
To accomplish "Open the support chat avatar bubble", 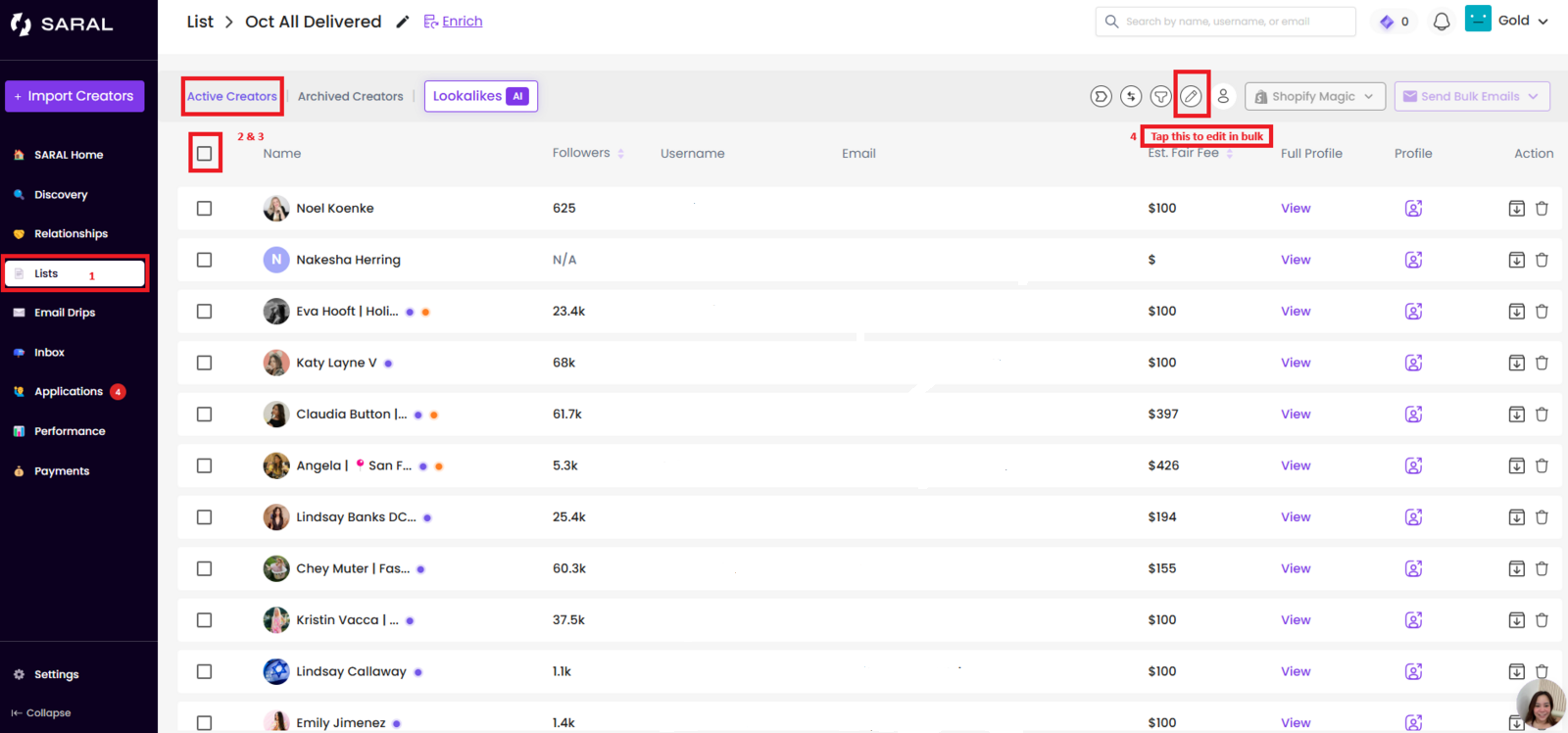I will tap(1541, 706).
